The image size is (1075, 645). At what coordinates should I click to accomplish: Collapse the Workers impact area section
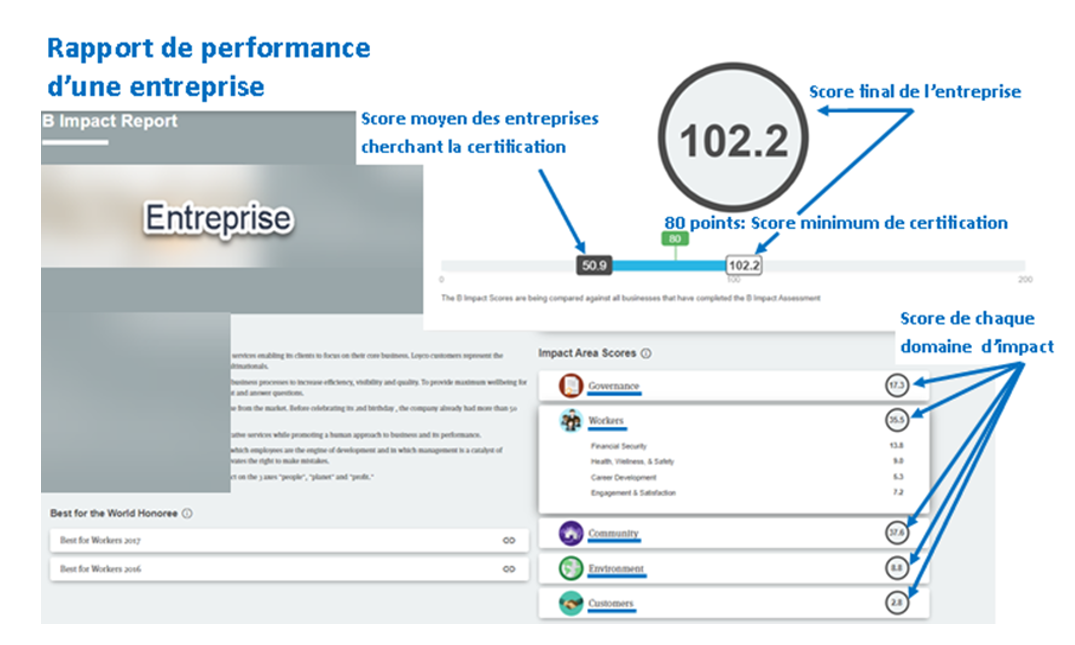tap(606, 422)
